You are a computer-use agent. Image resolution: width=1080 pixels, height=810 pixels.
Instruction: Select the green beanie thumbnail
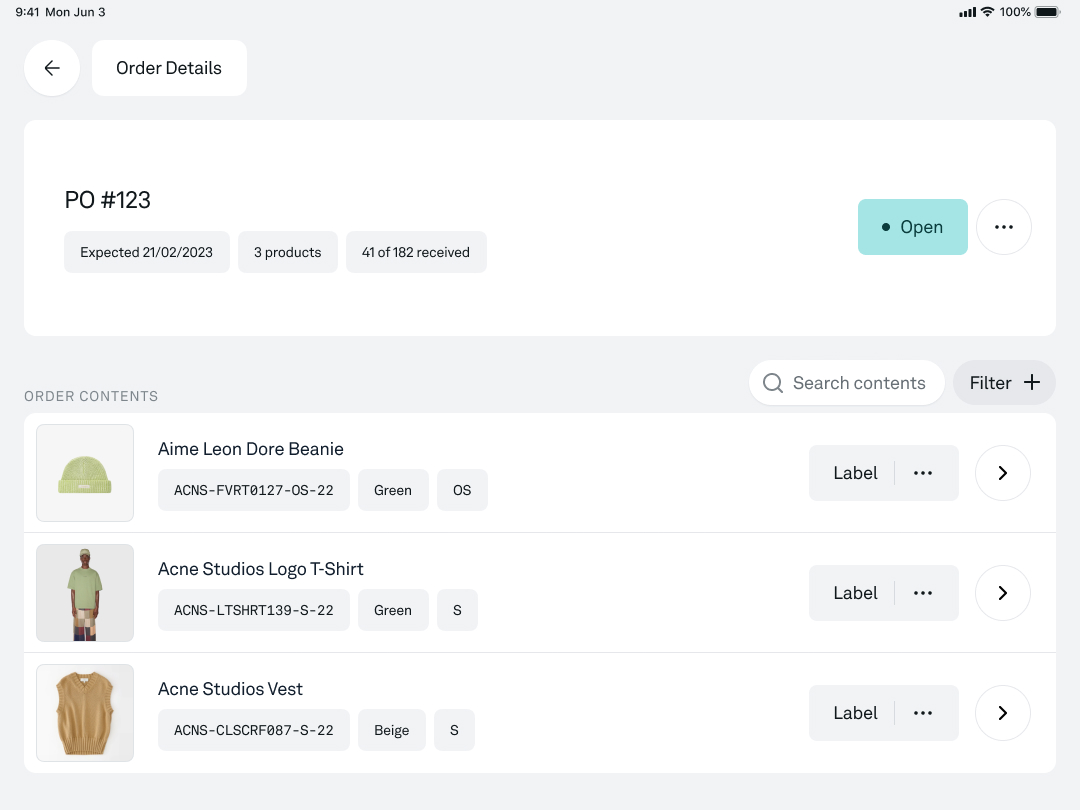click(x=85, y=472)
